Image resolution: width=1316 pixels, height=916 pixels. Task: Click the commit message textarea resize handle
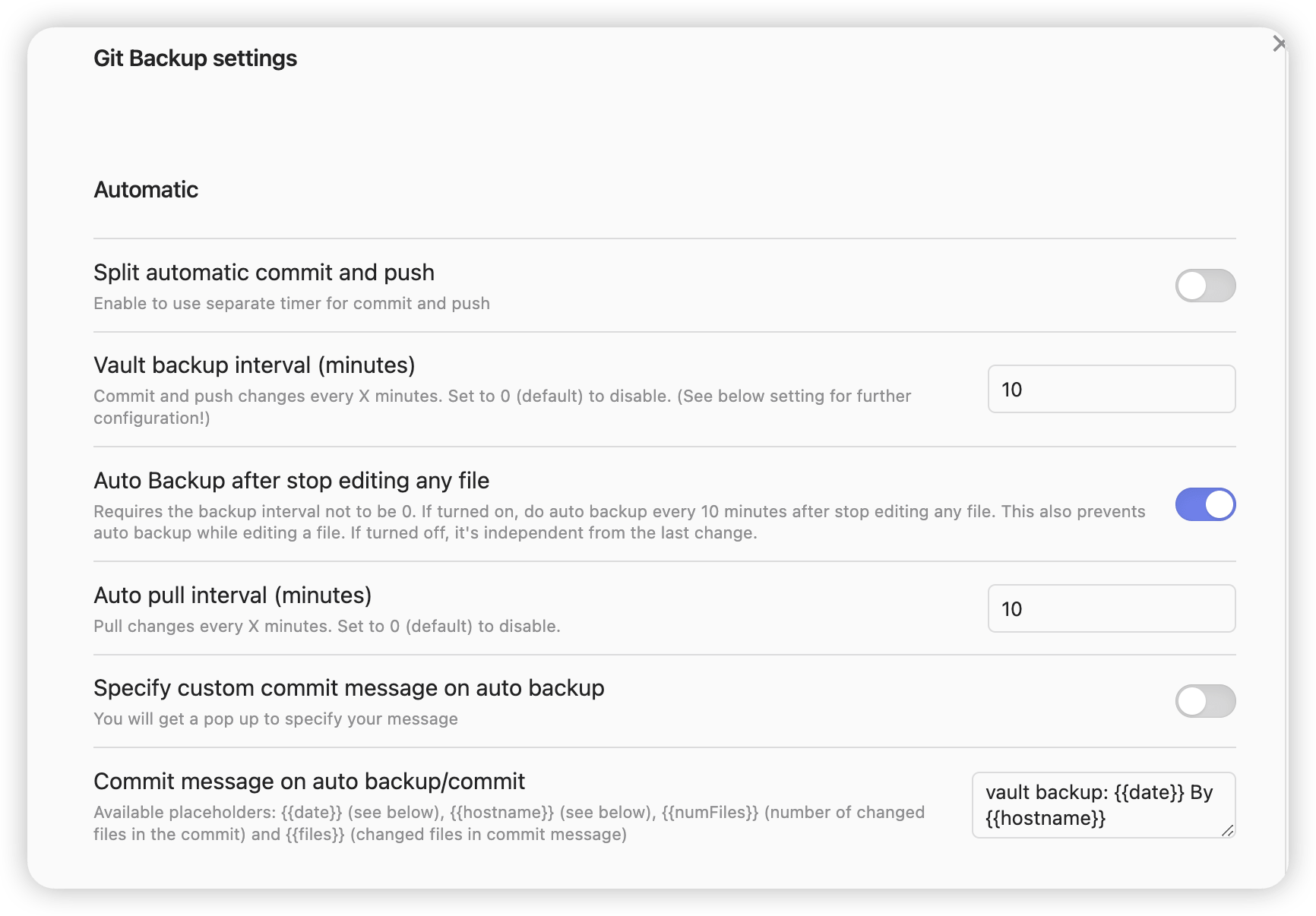pos(1227,830)
